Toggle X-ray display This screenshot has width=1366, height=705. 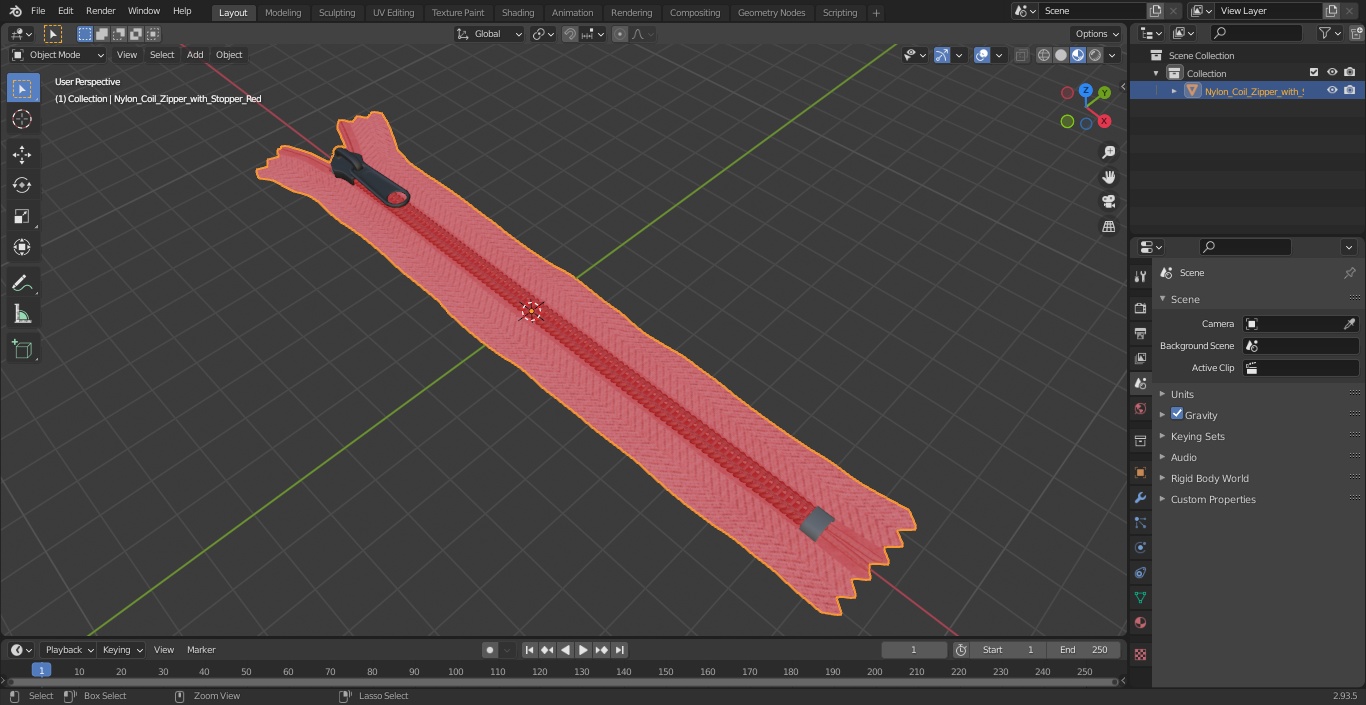pyautogui.click(x=1021, y=55)
